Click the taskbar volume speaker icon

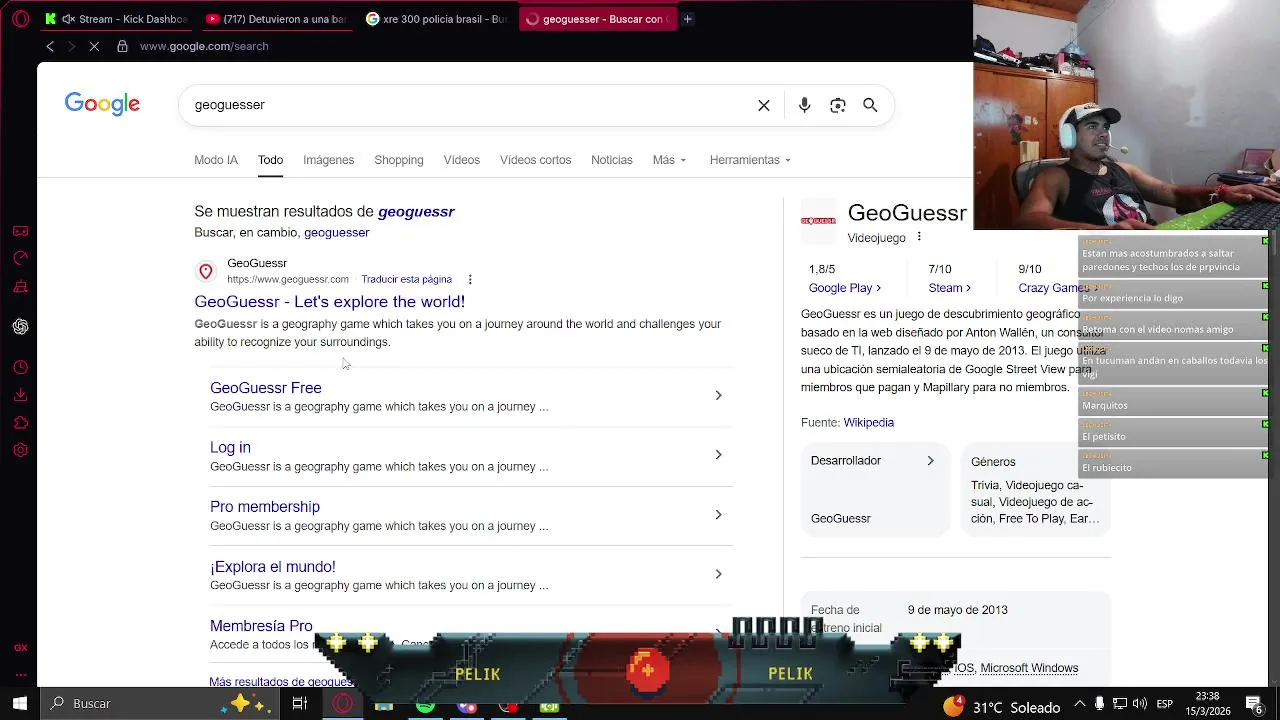(x=1140, y=703)
